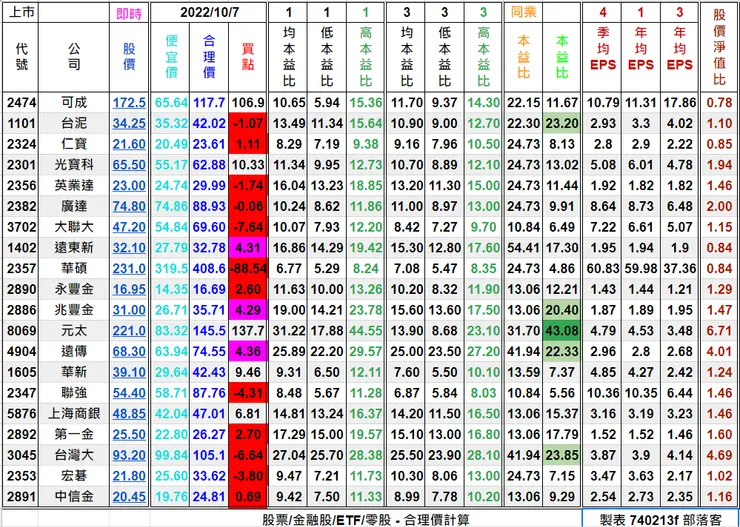This screenshot has width=740, height=527.
Task: Select stock code cell 1101
Action: (x=21, y=123)
